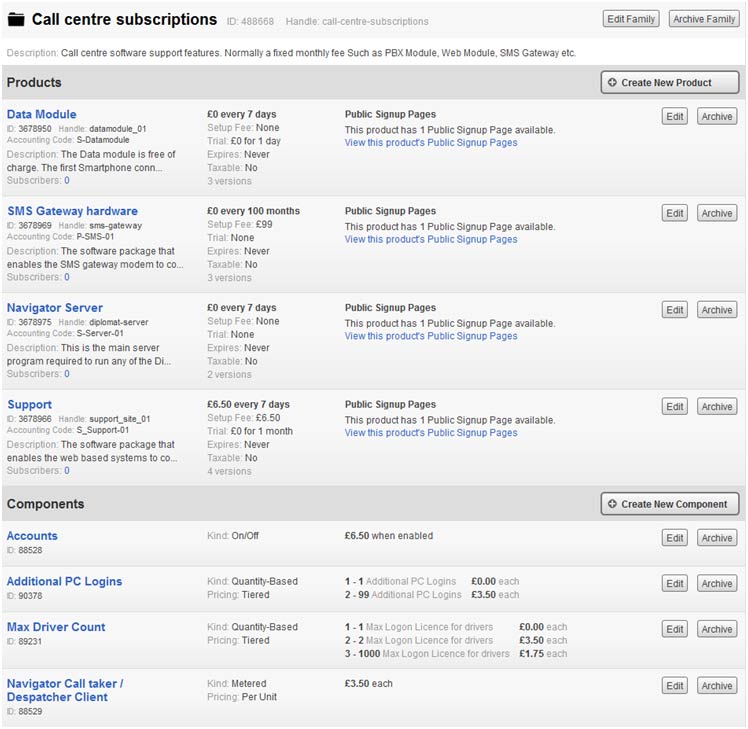The image size is (748, 729).
Task: Edit the Additional PC Logins component
Action: (675, 583)
